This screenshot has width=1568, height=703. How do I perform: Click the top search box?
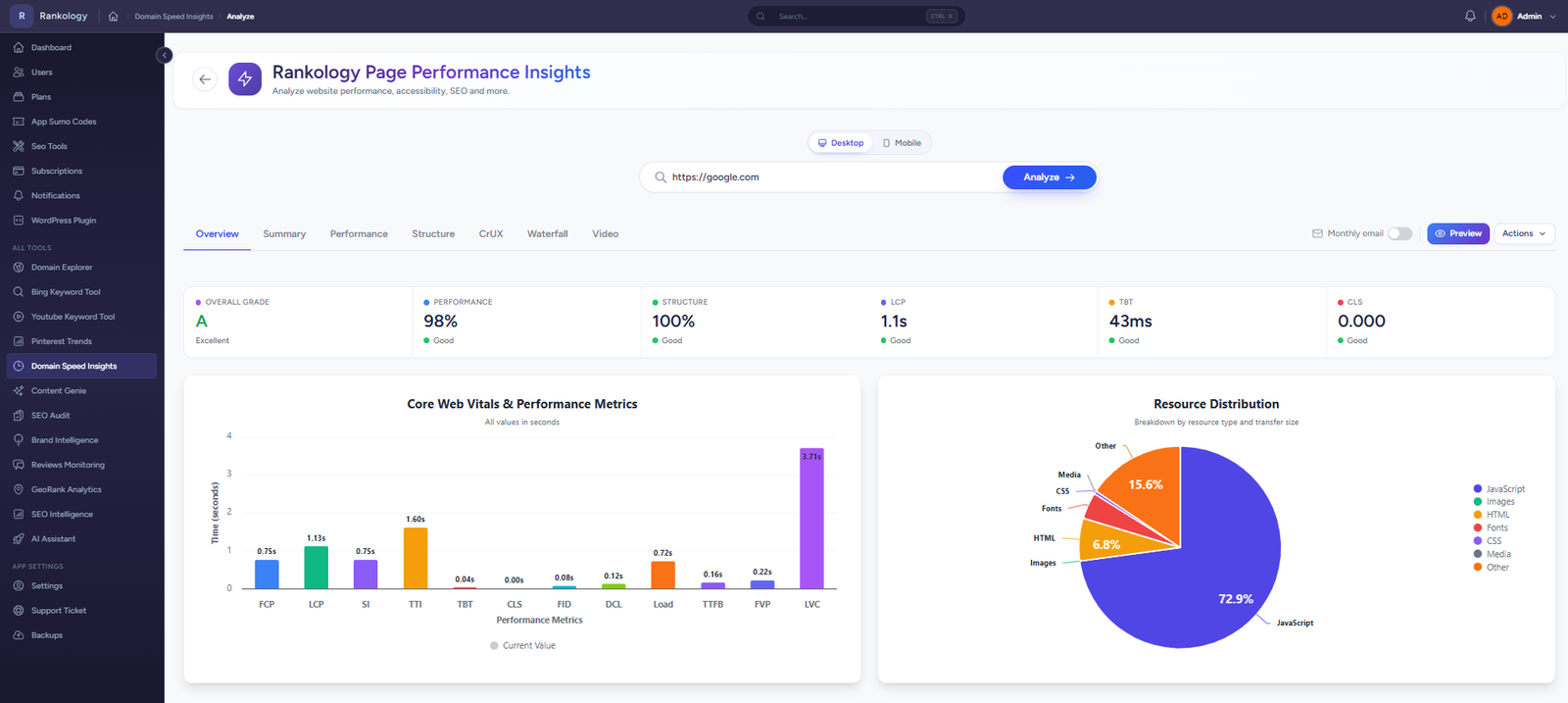[x=856, y=17]
